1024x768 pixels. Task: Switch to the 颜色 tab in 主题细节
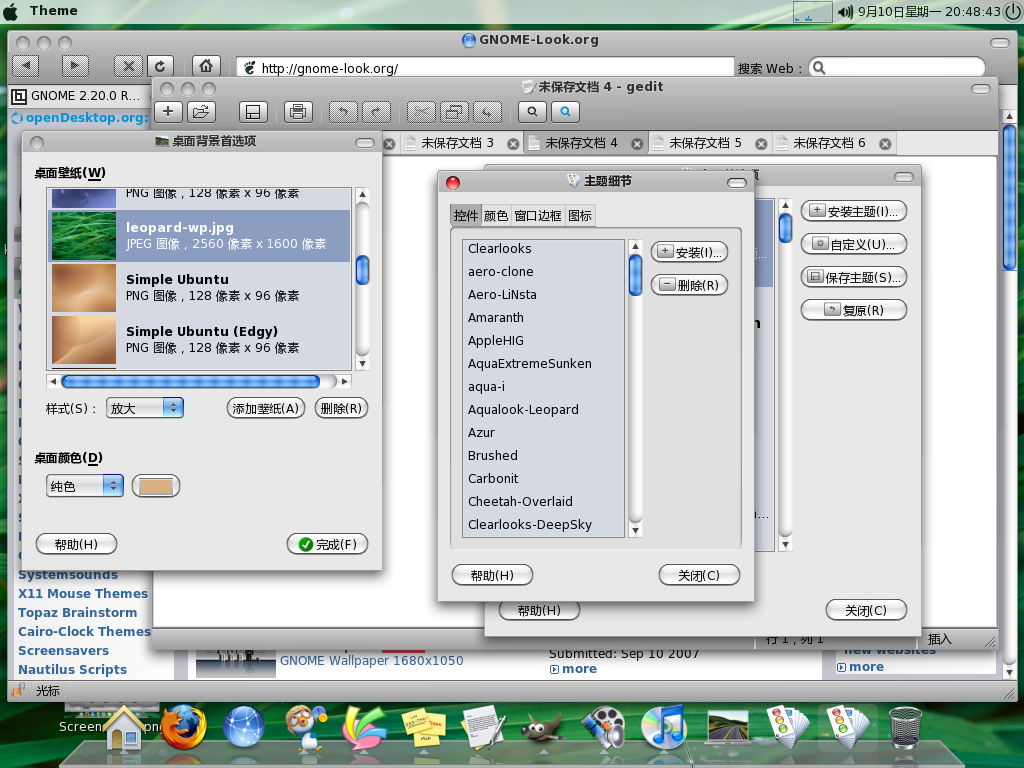click(x=496, y=216)
